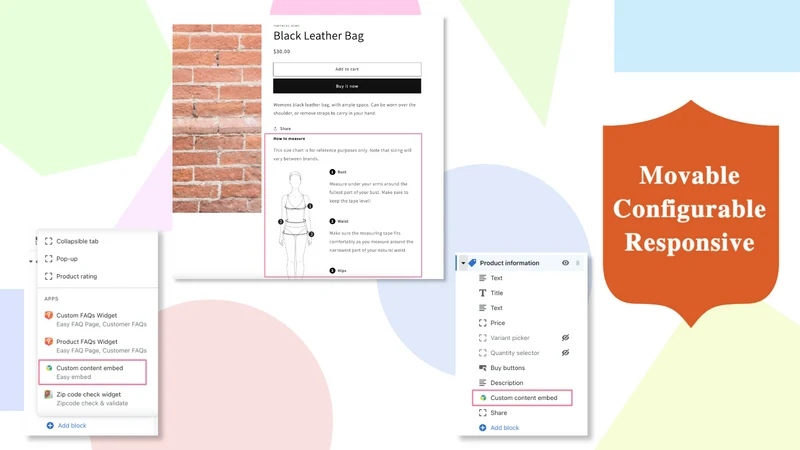
Task: Click the Product information tag icon
Action: 472,263
